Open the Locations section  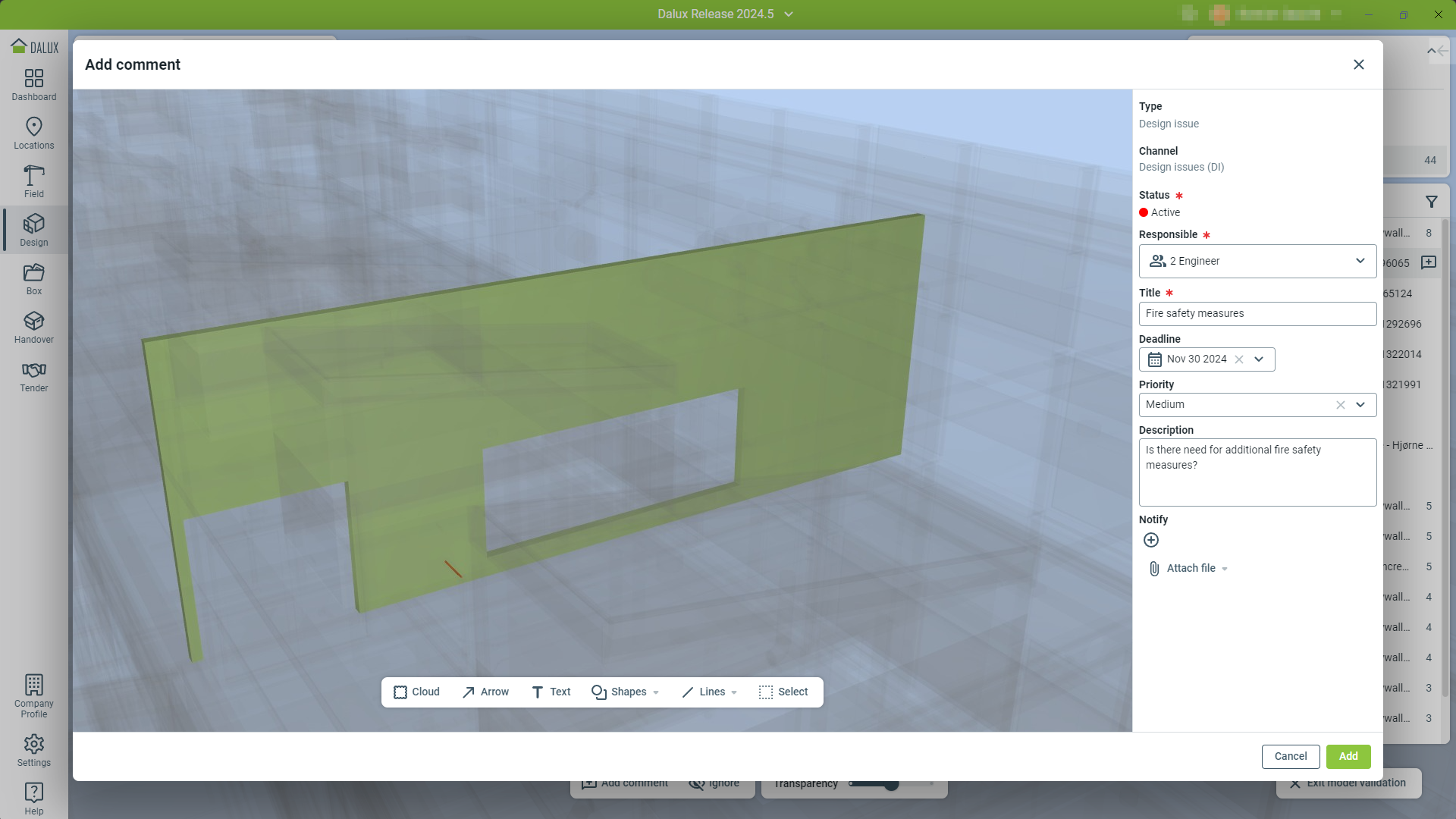pos(34,133)
